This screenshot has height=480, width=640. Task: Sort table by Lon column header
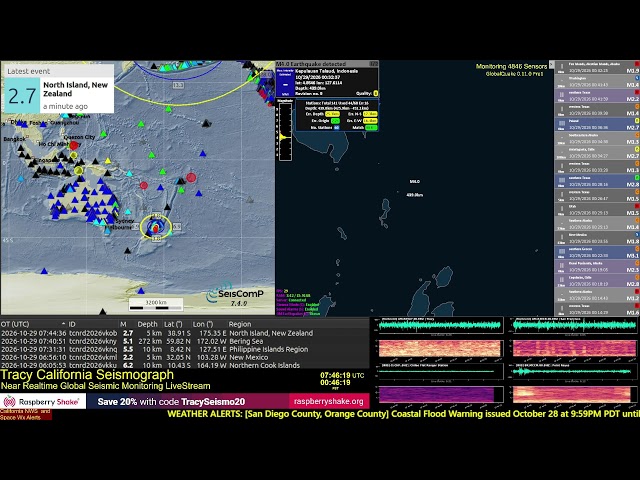[x=203, y=324]
